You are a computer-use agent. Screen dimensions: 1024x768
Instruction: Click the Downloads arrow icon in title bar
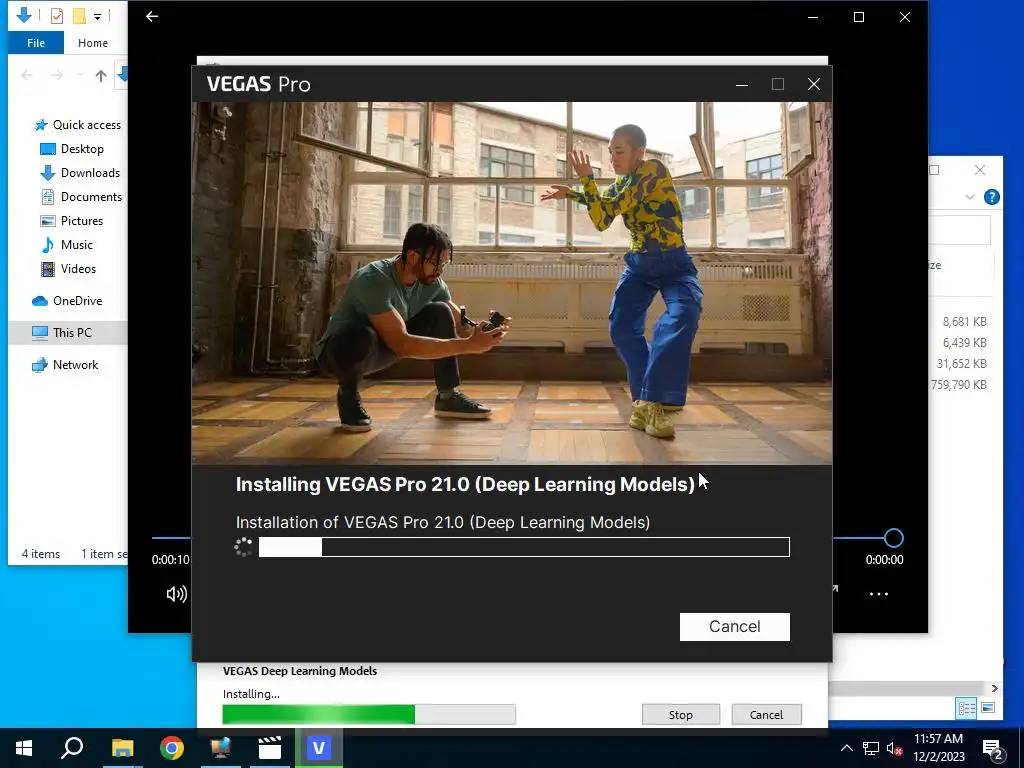pyautogui.click(x=24, y=15)
